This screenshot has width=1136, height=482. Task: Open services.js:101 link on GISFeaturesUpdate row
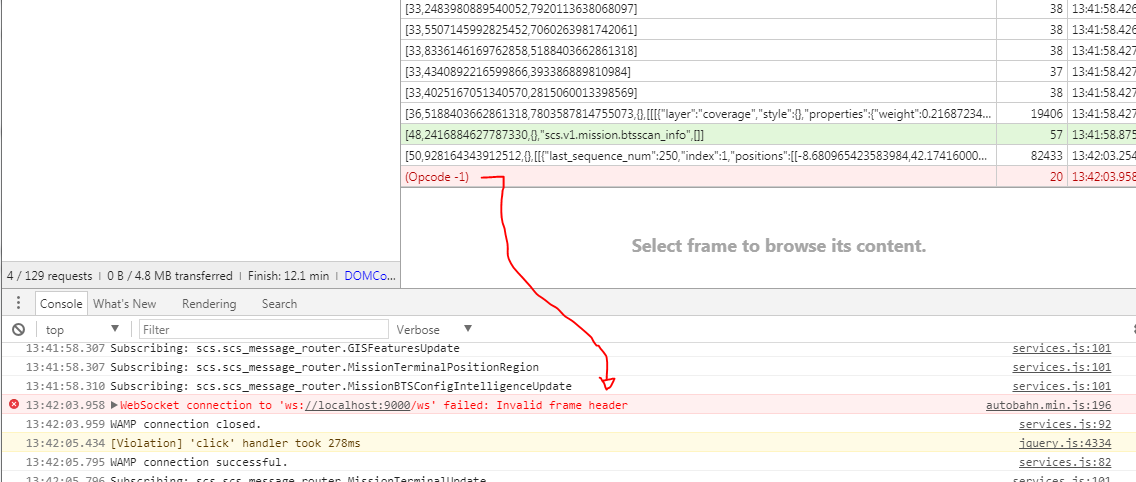click(x=1061, y=348)
